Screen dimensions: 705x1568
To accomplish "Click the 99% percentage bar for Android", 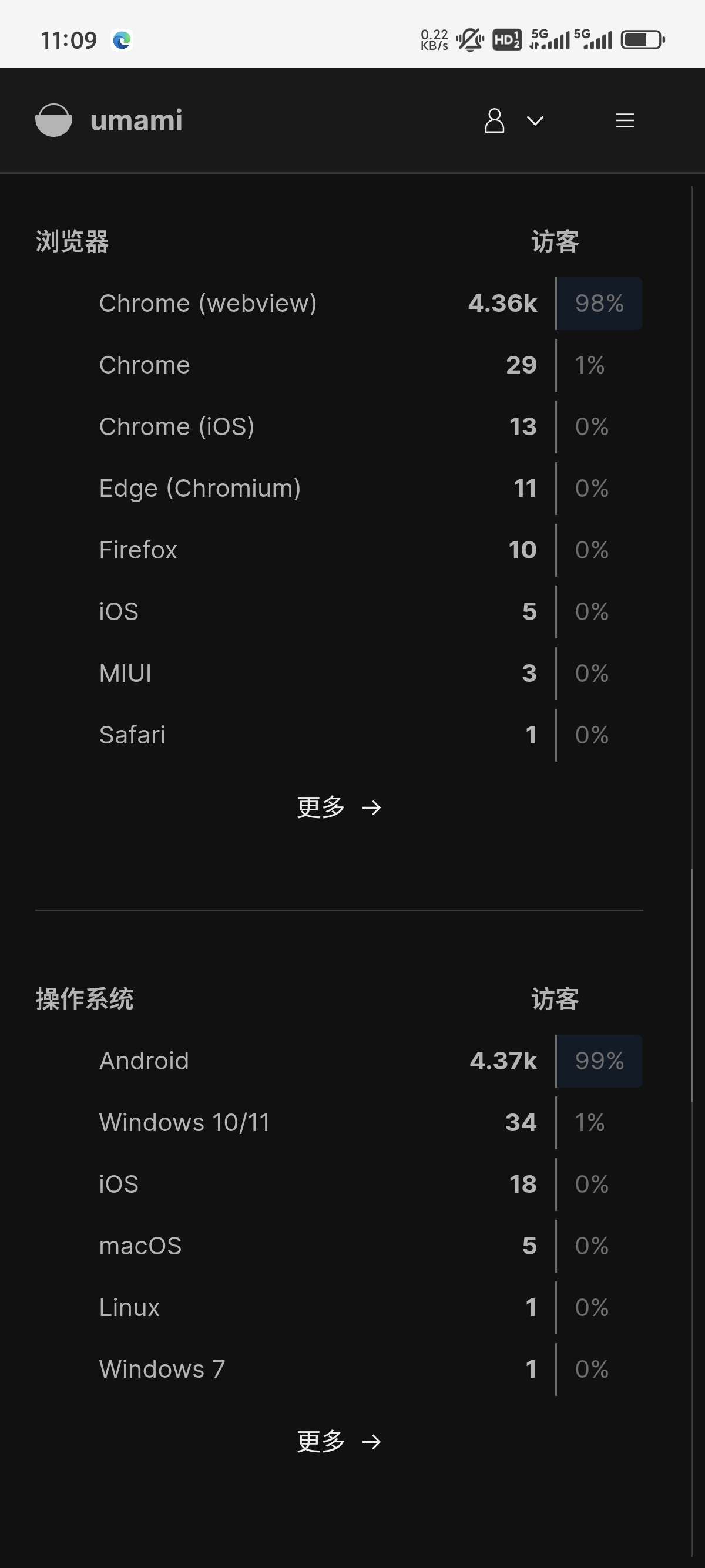I will tap(599, 1061).
